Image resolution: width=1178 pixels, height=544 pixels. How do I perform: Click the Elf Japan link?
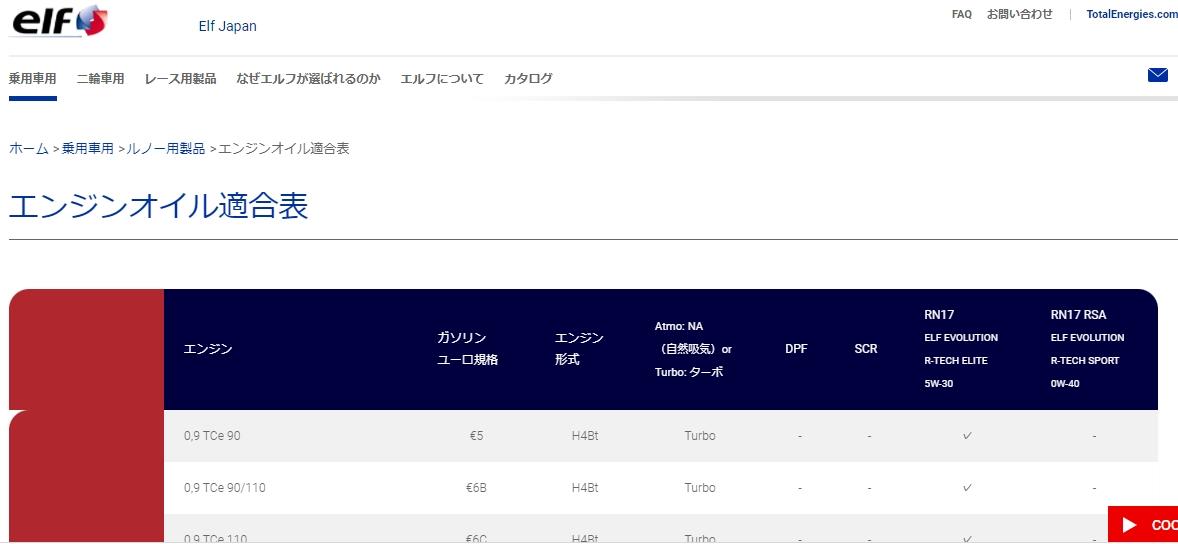click(x=228, y=26)
